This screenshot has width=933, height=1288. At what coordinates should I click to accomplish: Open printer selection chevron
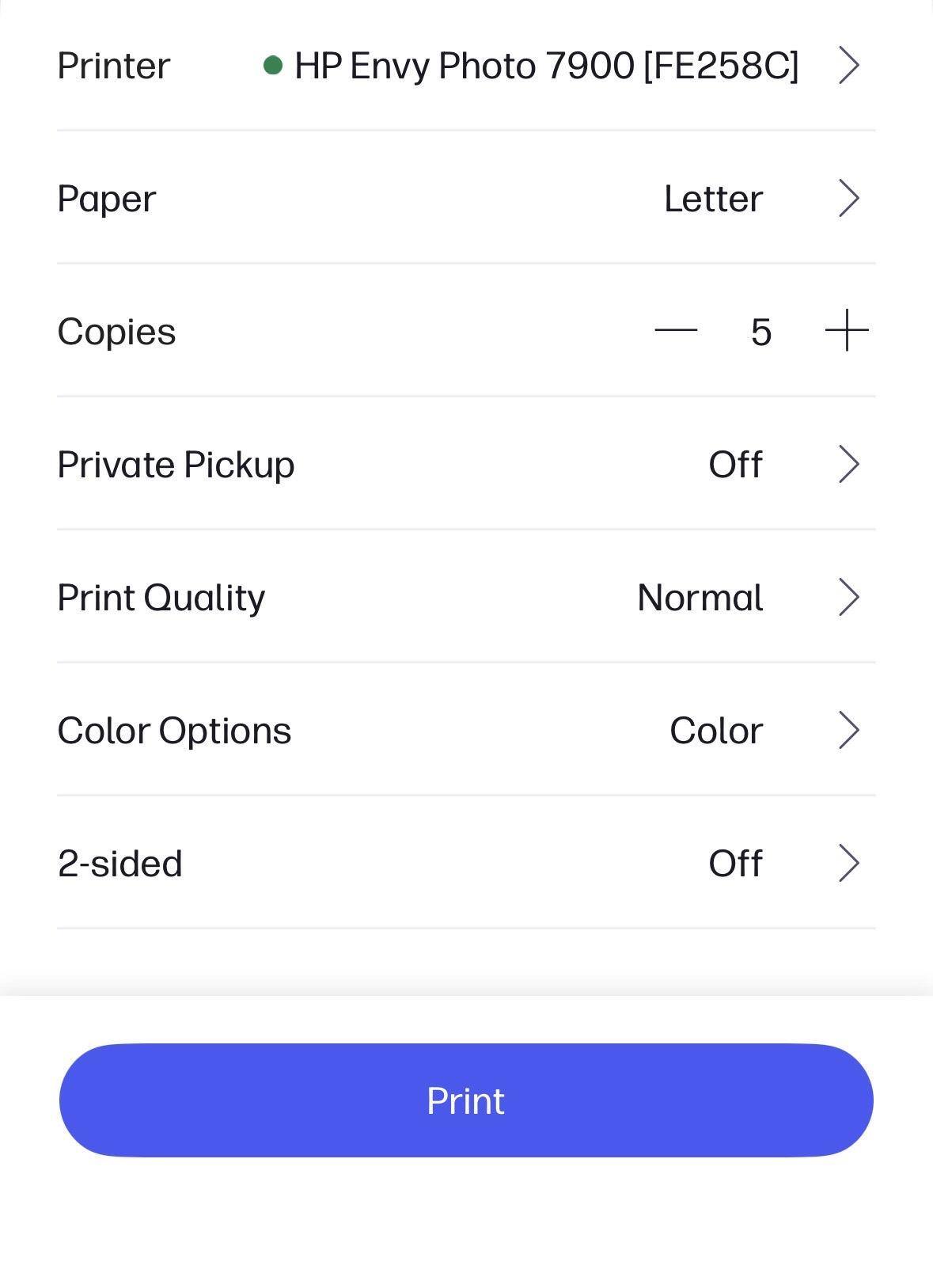click(848, 65)
